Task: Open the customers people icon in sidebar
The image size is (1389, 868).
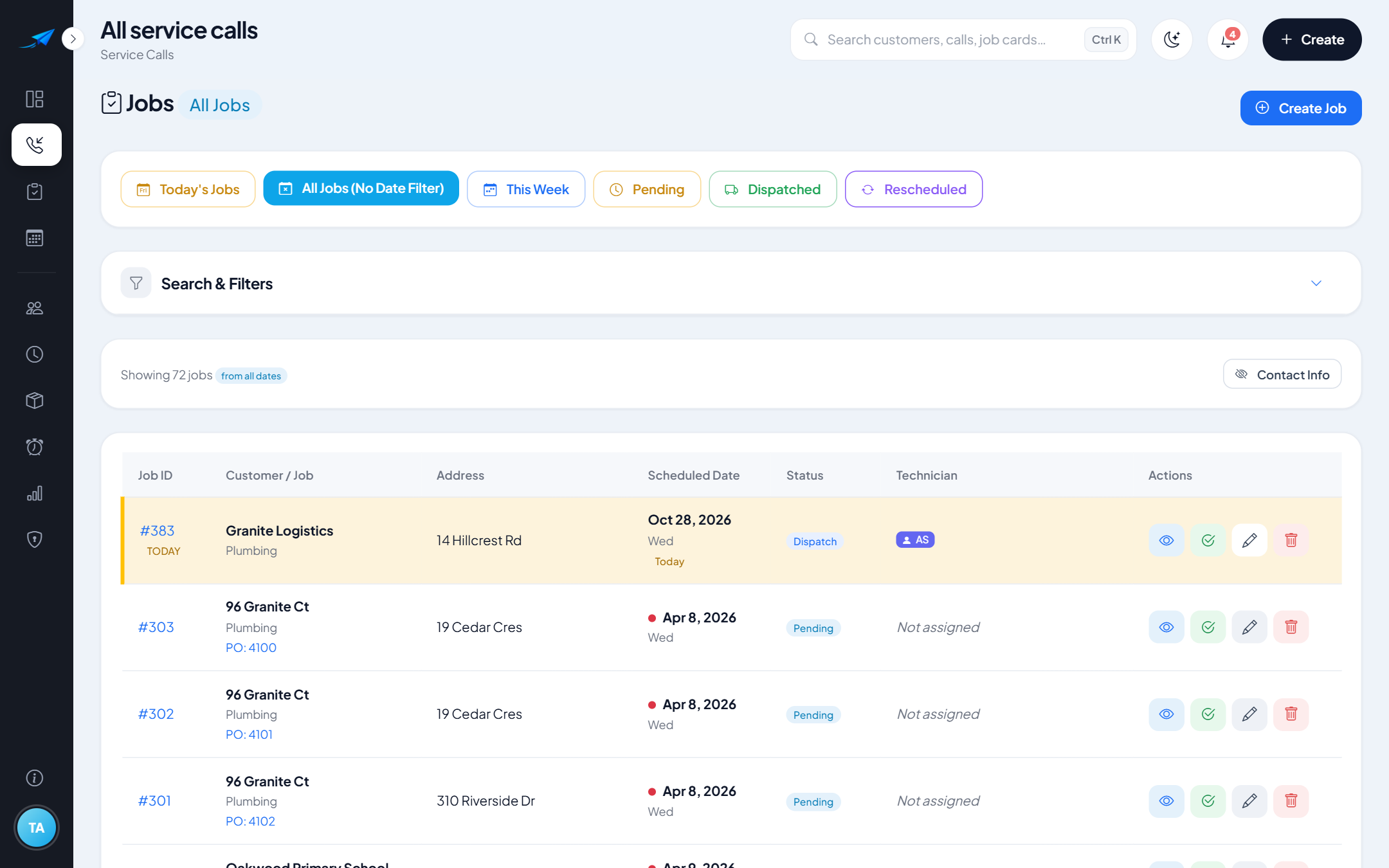Action: click(35, 308)
